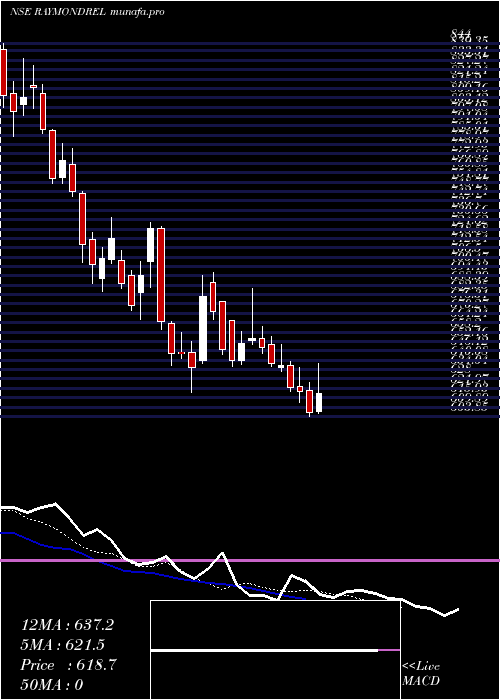Select the 12MA : 637.2 value

(67, 625)
